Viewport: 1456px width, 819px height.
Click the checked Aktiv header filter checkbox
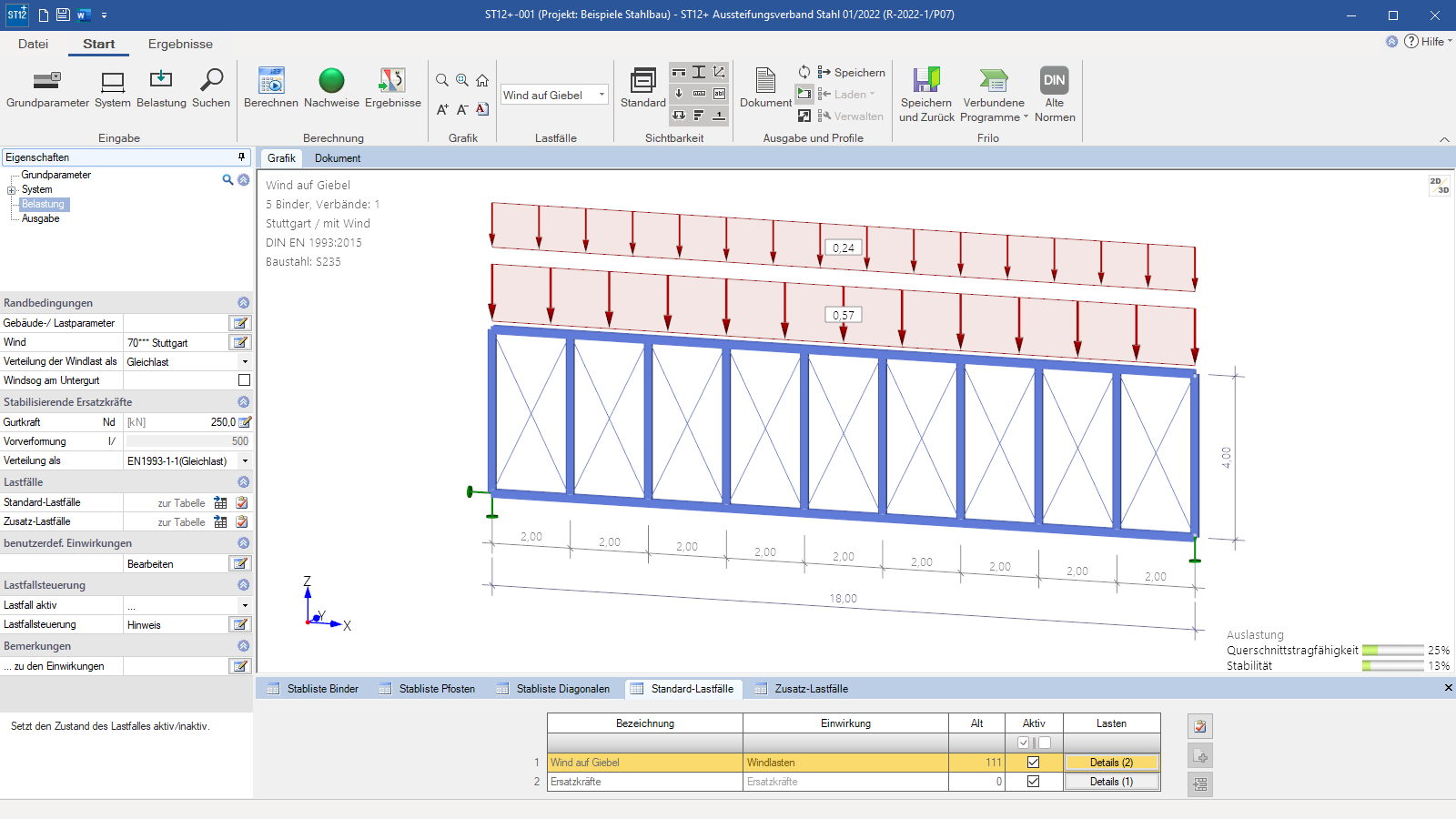pyautogui.click(x=1024, y=743)
